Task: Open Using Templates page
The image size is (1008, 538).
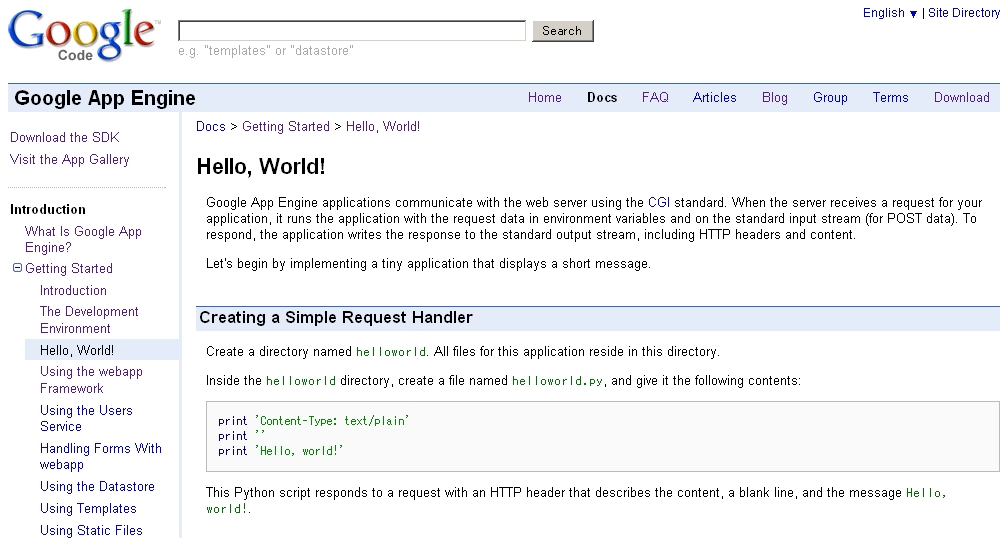Action: 88,508
